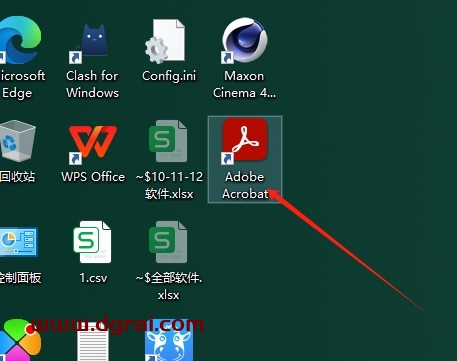
Task: Open the Microsoft Edge desktop shortcut
Action: [x=20, y=40]
